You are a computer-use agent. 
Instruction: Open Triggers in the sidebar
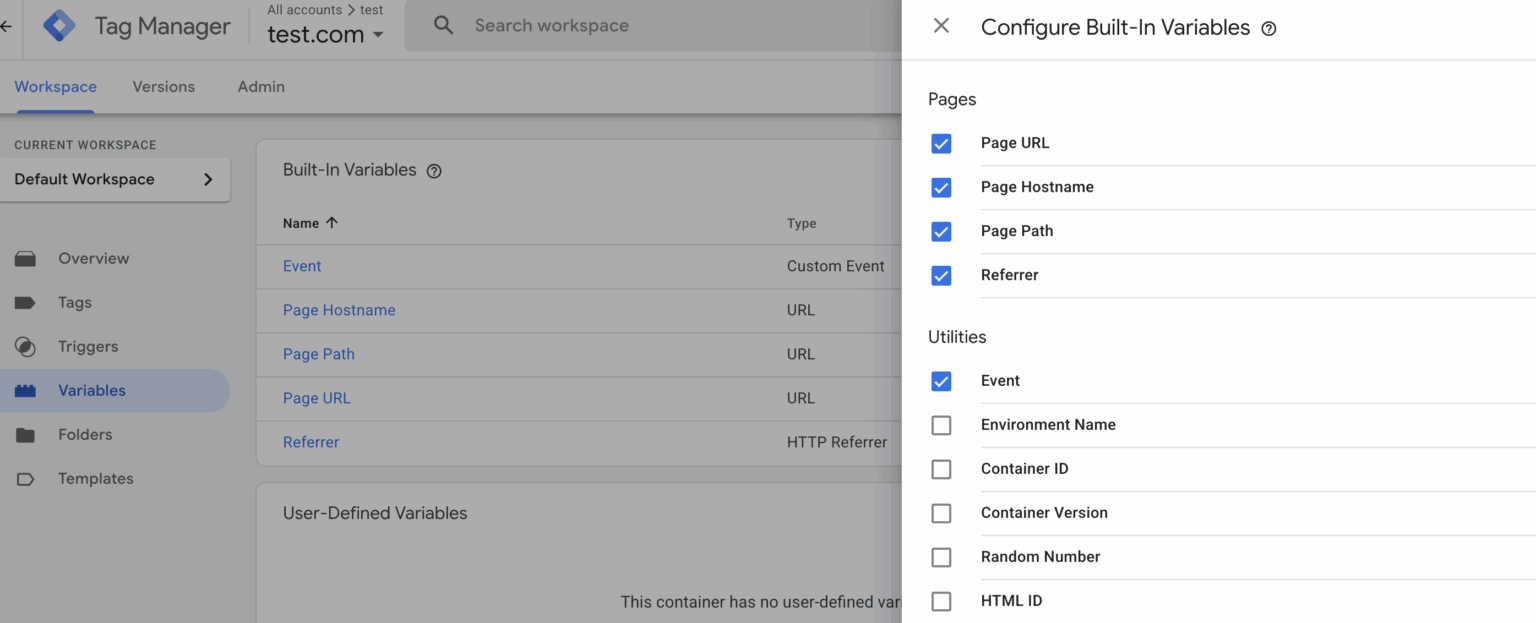[x=87, y=346]
